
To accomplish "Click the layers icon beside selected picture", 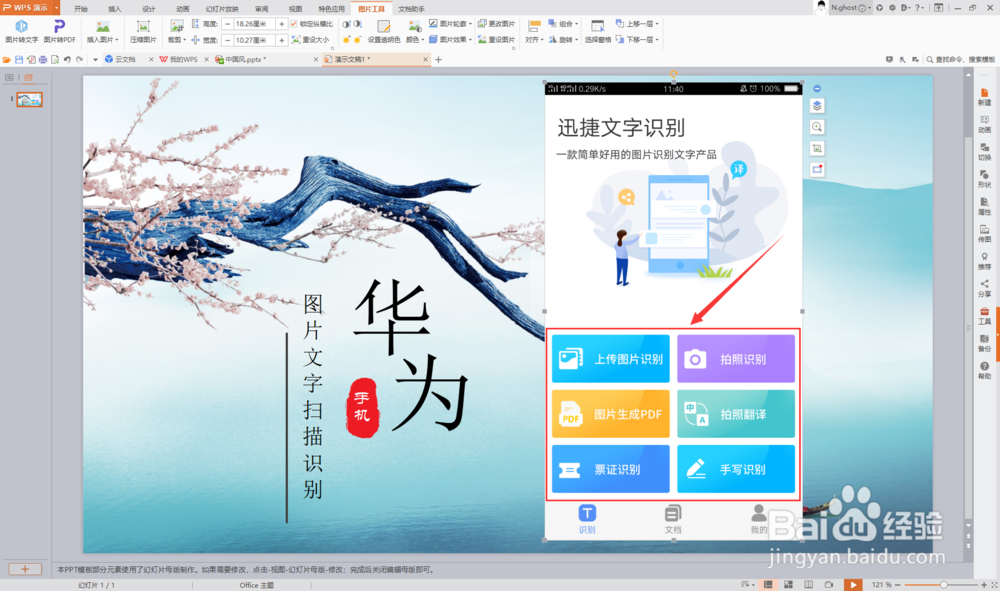I will [817, 106].
